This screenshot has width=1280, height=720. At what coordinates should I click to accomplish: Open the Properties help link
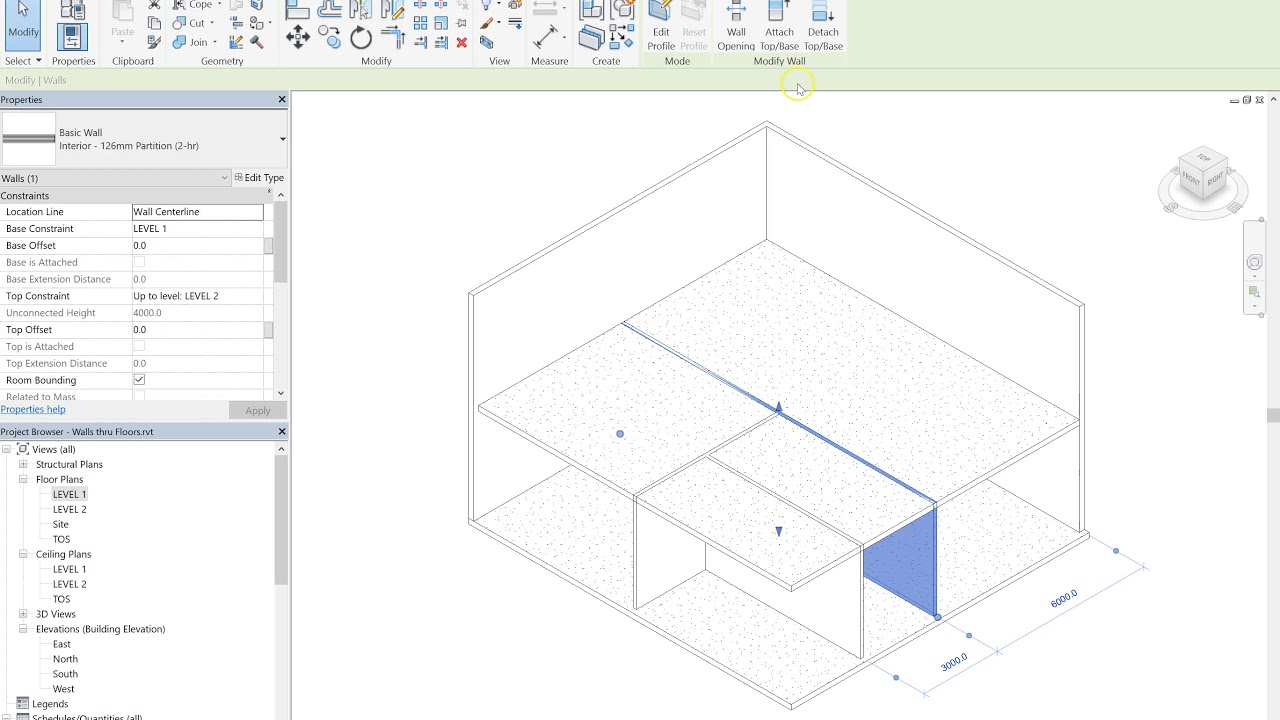[x=33, y=409]
